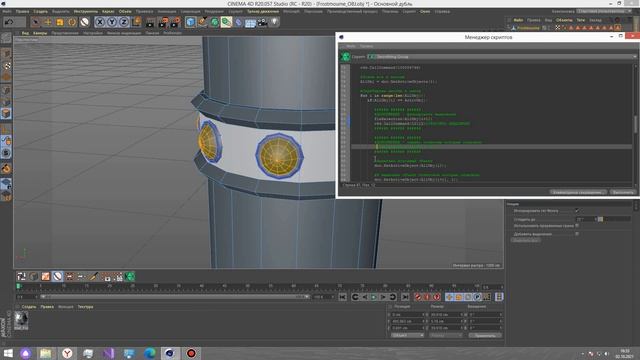The image size is (640, 360).
Task: Click the Apply button in the coordinates panel
Action: coord(485,335)
